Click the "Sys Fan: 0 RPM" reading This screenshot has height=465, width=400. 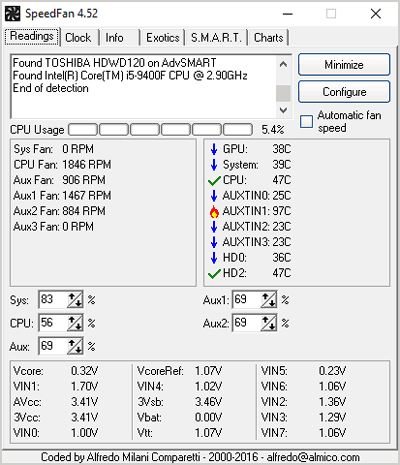tap(54, 149)
